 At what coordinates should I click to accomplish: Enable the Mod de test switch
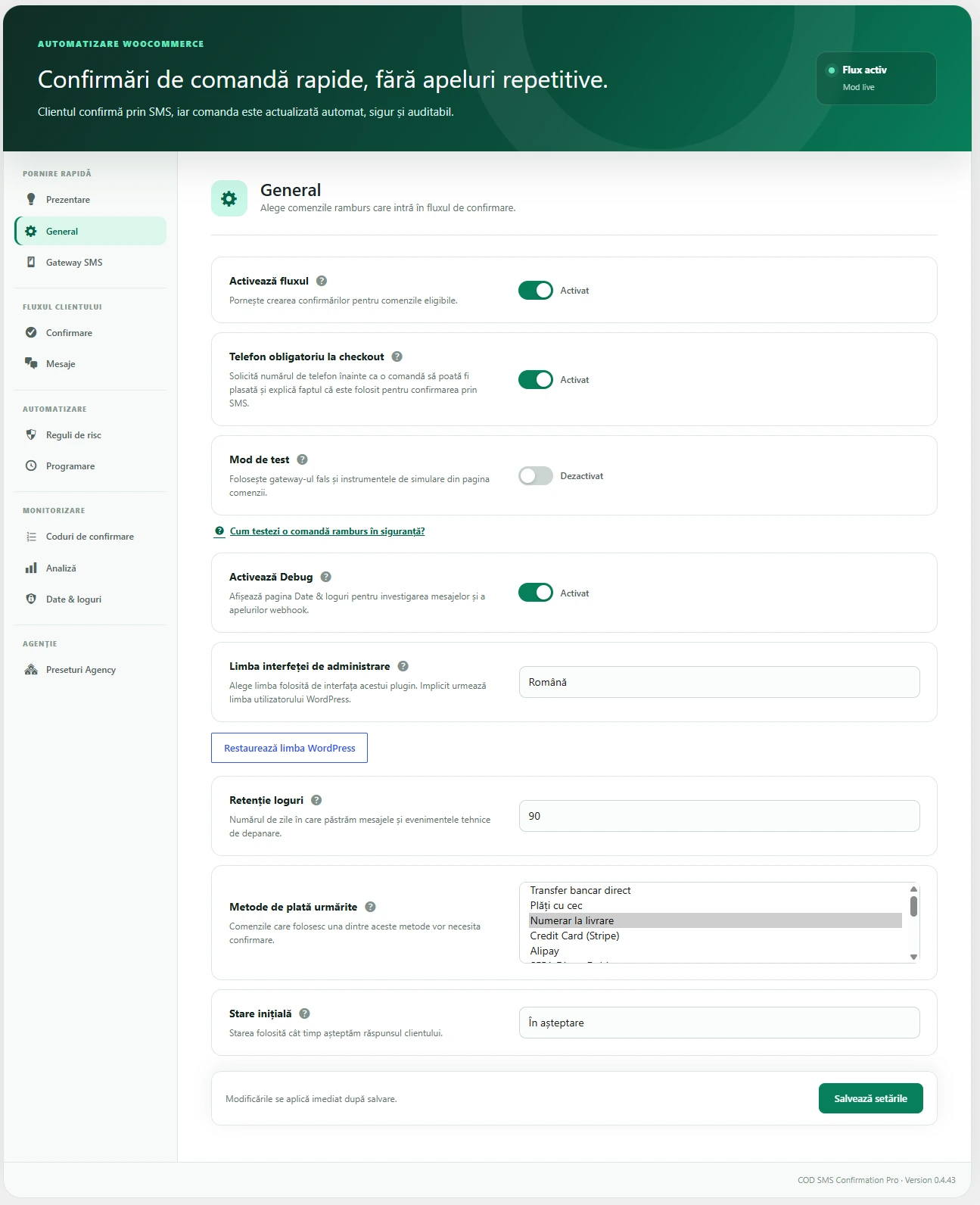pyautogui.click(x=536, y=476)
